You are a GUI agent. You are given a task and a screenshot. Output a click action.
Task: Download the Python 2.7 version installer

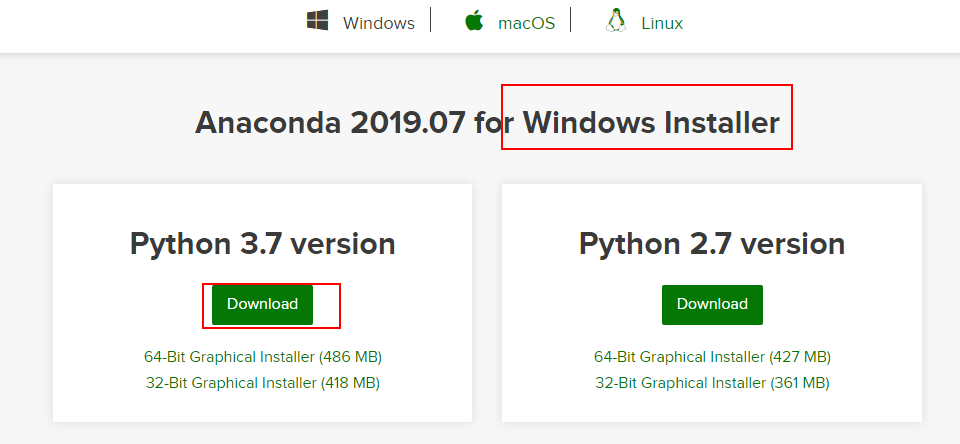pos(712,304)
